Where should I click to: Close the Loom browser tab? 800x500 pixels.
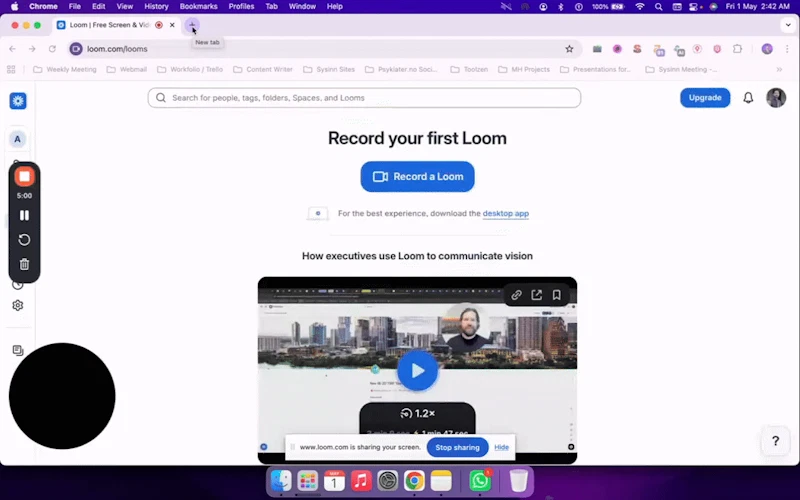(172, 25)
